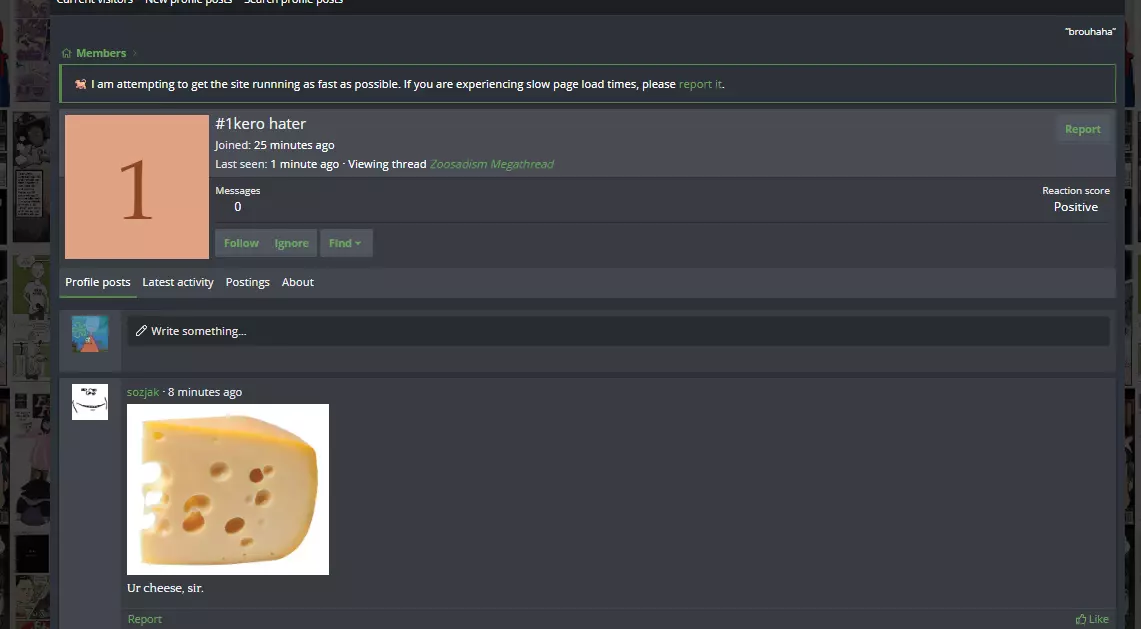
Task: Click the '8 minutes ago' timestamp
Action: click(204, 392)
